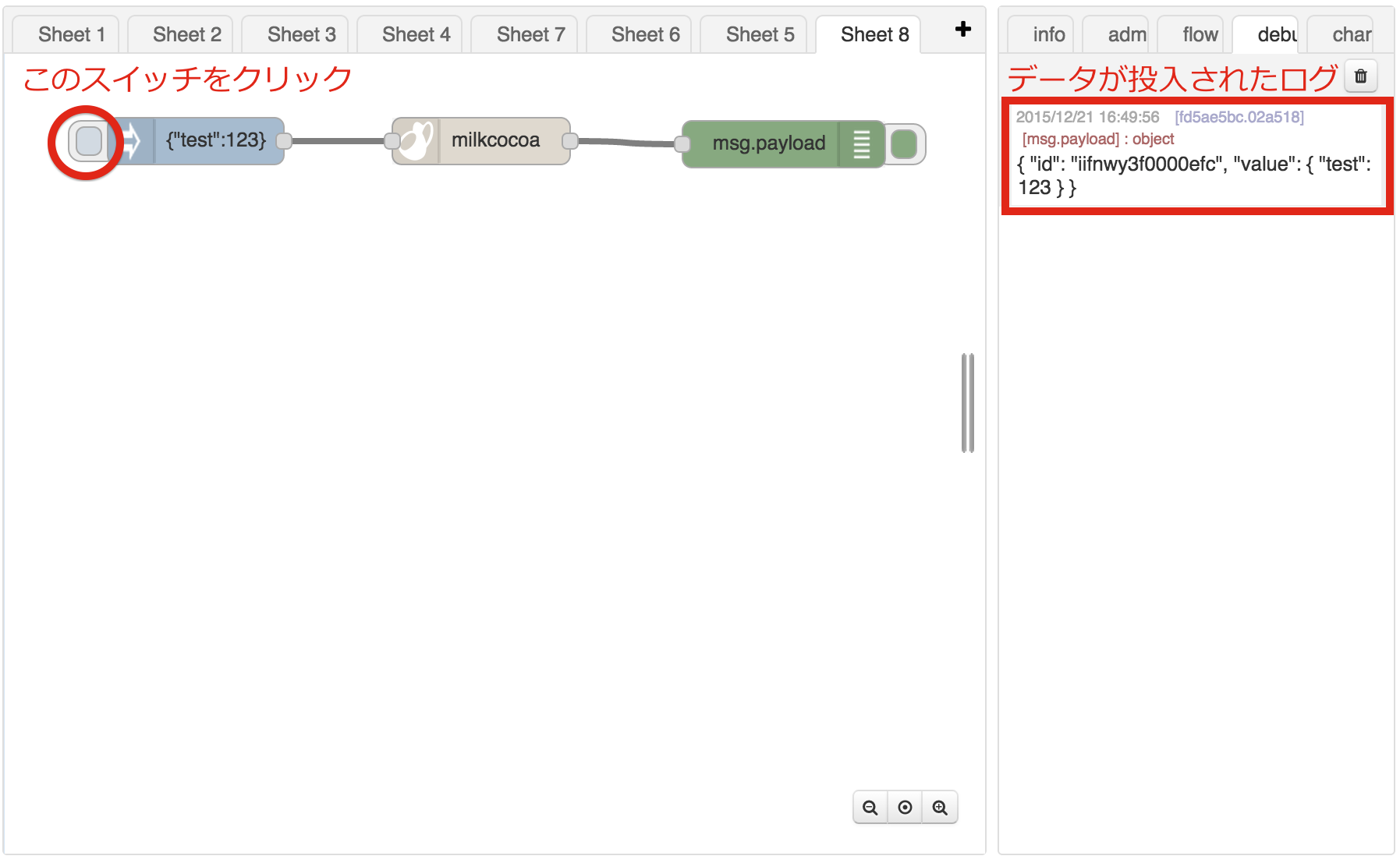The height and width of the screenshot is (863, 1400).
Task: Click the trash icon to clear debug log
Action: [1360, 77]
